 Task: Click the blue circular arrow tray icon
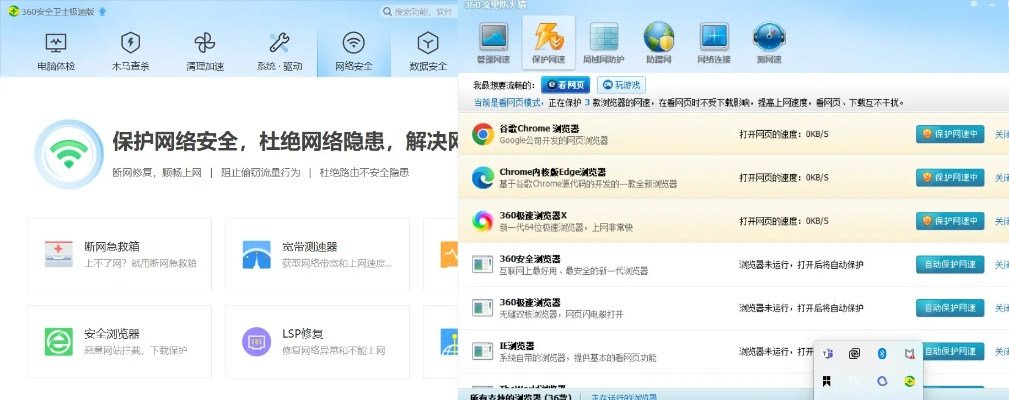(882, 381)
